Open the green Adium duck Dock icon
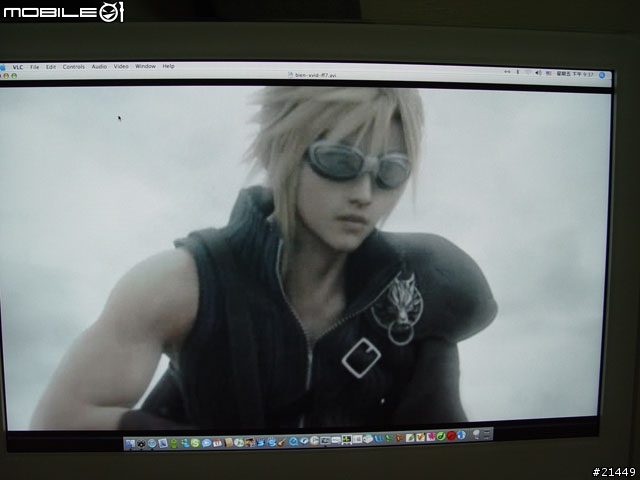This screenshot has width=640, height=480. coord(173,444)
